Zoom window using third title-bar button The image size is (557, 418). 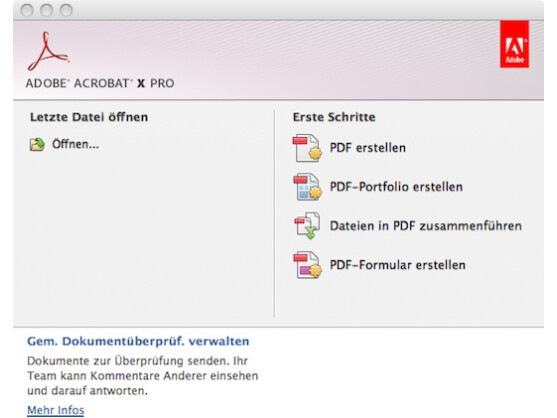[66, 10]
